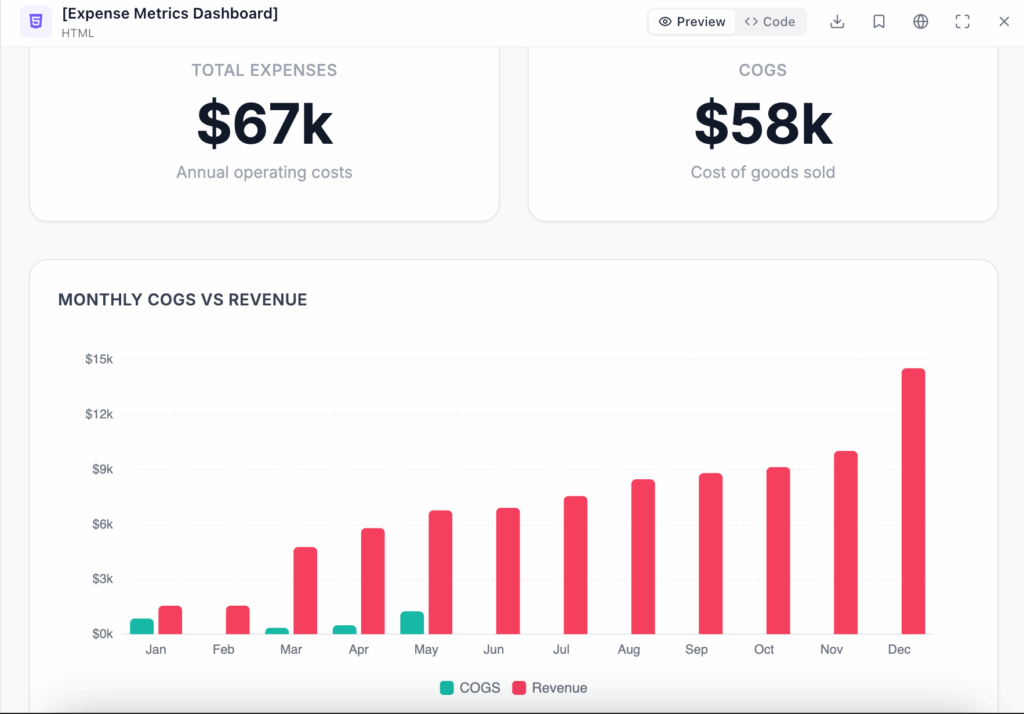Click the 'Jul' month axis label
This screenshot has height=714, width=1024.
561,649
